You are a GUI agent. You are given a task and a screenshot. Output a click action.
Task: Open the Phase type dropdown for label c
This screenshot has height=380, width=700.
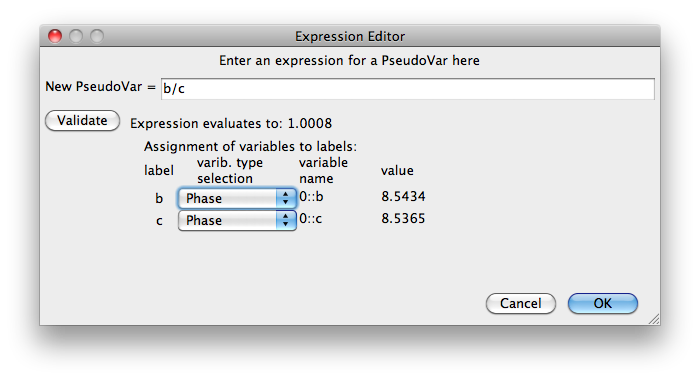pos(237,220)
